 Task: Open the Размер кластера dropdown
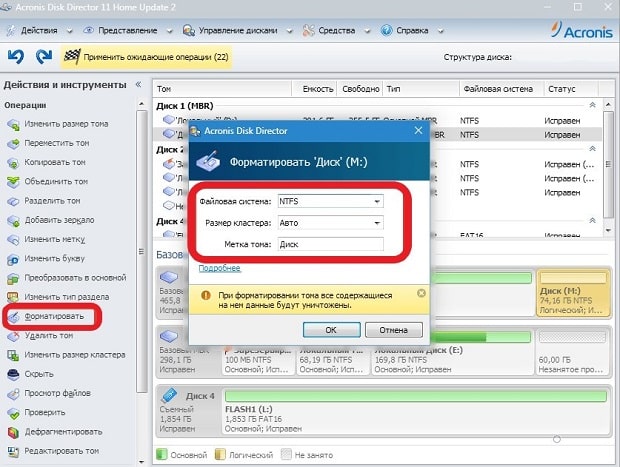pos(331,223)
